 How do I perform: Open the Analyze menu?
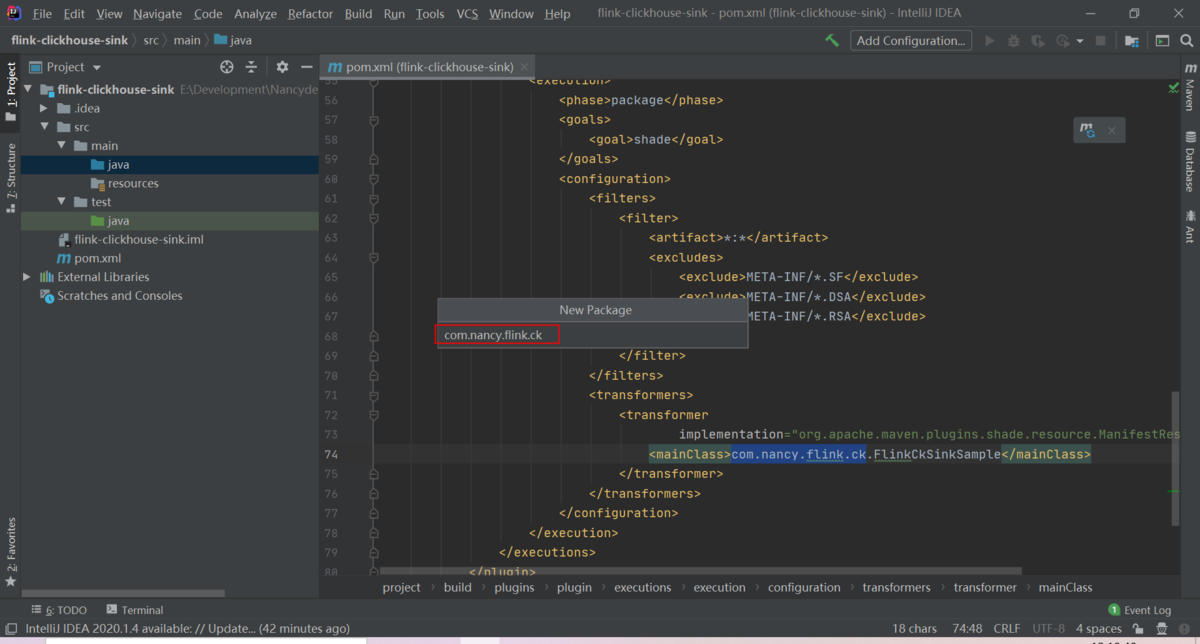pos(255,14)
